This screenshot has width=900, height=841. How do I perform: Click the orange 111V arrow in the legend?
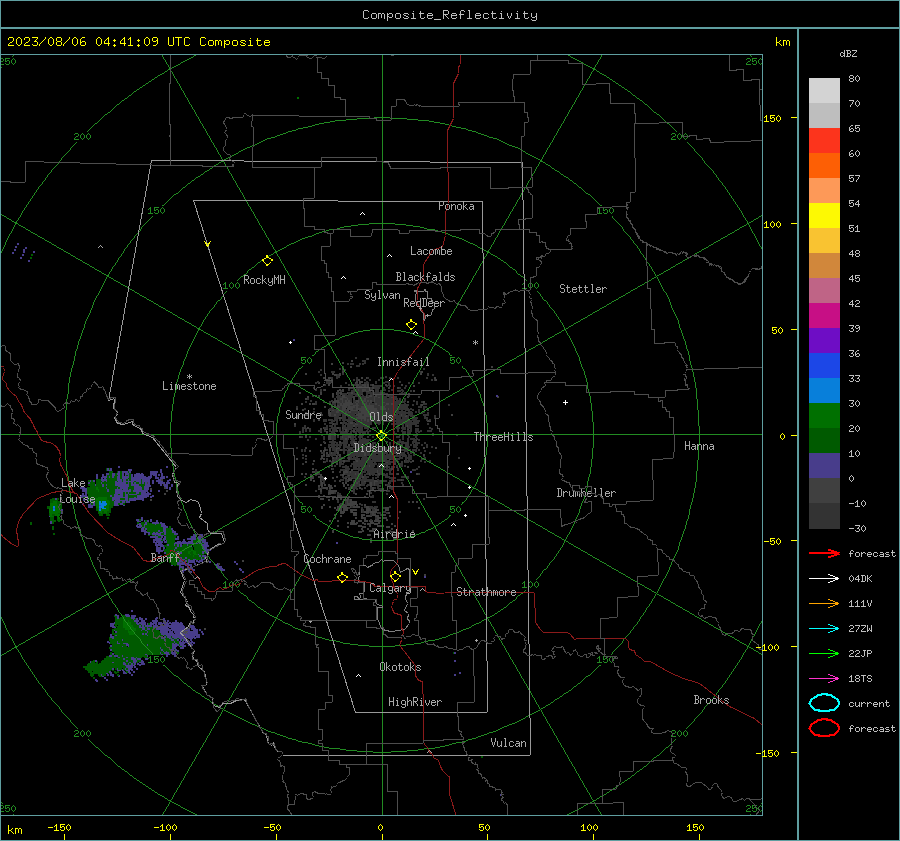[824, 603]
